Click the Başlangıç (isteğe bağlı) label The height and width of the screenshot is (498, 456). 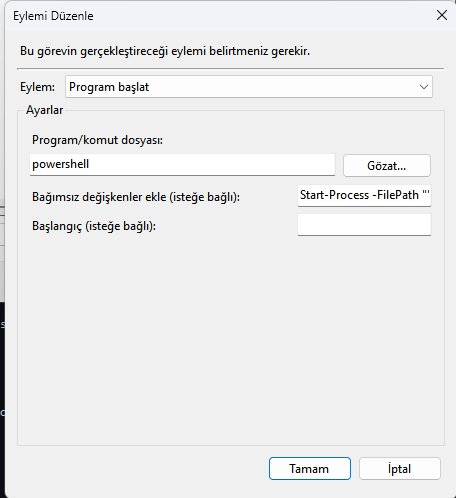[94, 226]
